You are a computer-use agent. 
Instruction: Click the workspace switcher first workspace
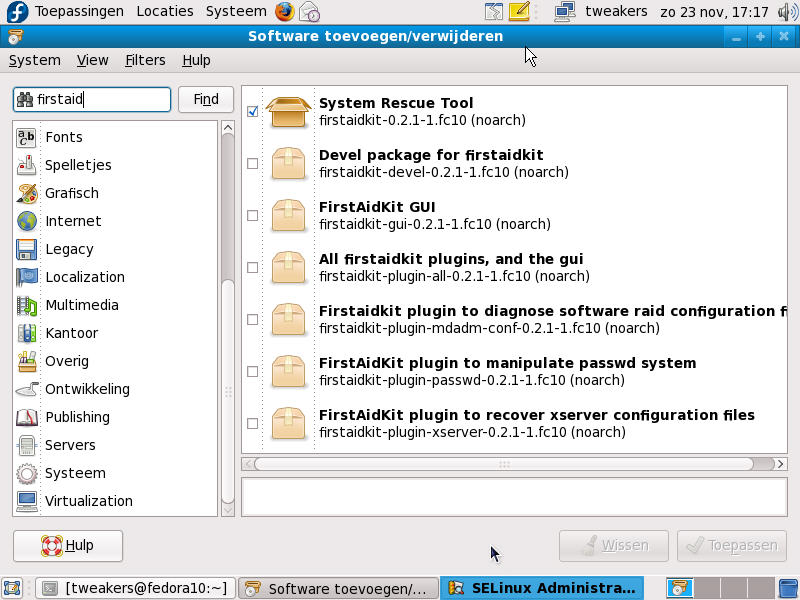(680, 588)
